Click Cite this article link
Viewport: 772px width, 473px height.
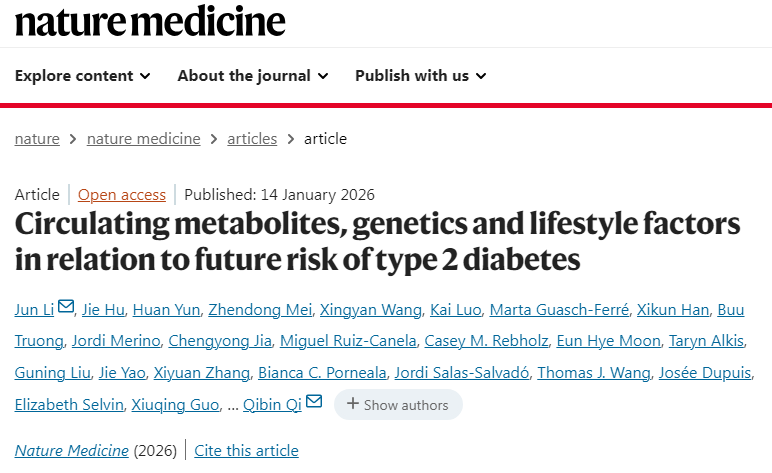[246, 451]
